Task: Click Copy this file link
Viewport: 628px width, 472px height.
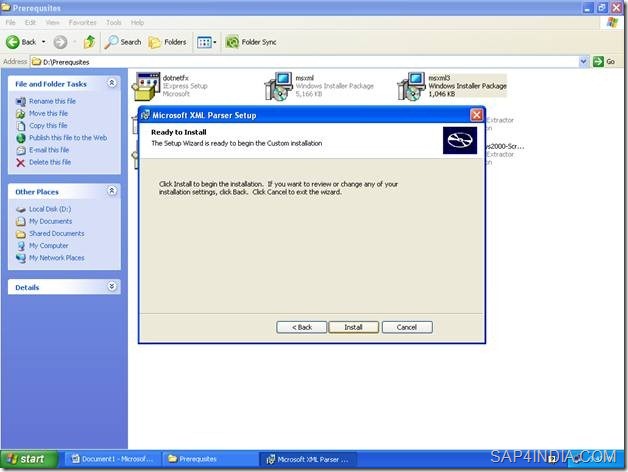Action: point(48,125)
